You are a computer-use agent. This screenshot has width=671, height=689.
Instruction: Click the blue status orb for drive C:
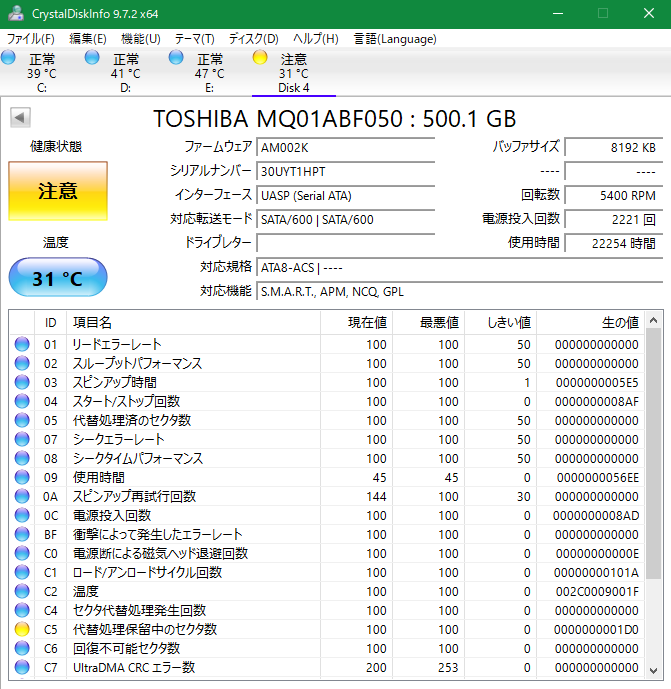pyautogui.click(x=8, y=57)
